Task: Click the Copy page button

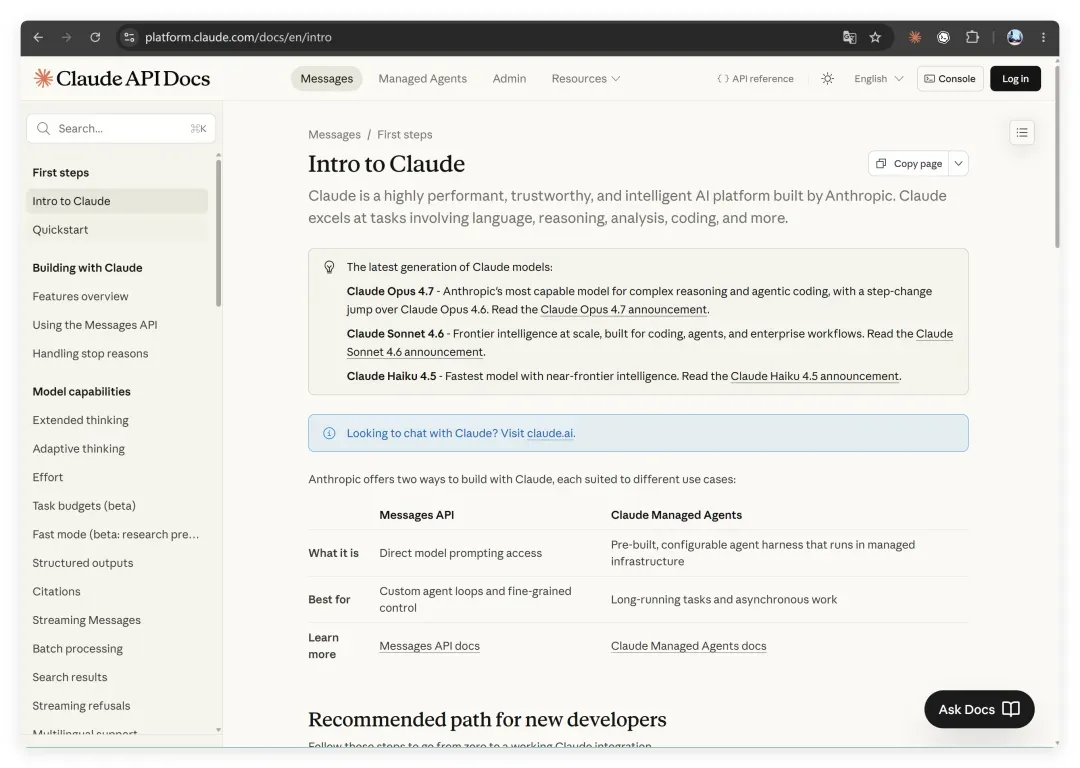Action: (x=908, y=163)
